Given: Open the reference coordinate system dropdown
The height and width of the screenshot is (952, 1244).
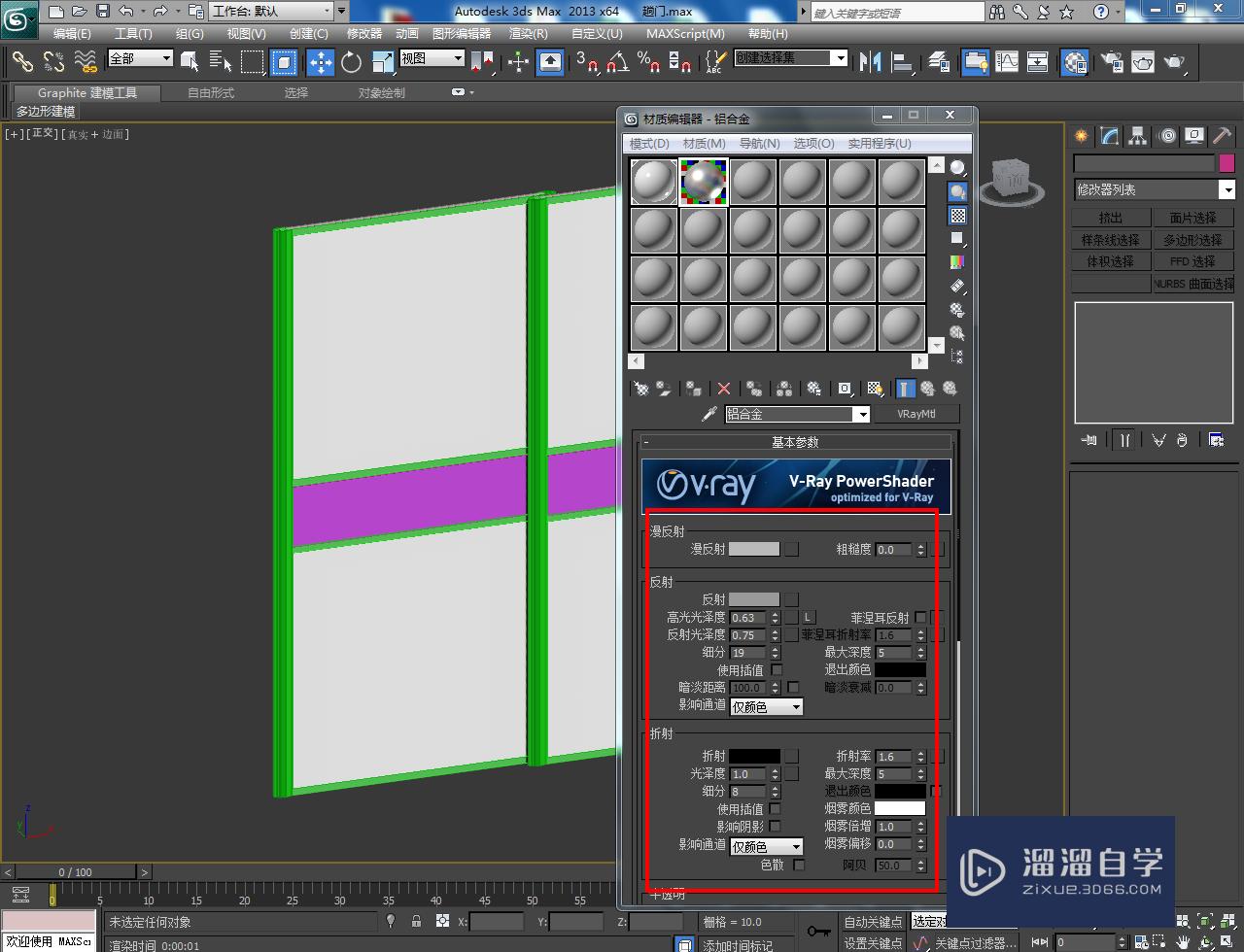Looking at the screenshot, I should [x=432, y=58].
